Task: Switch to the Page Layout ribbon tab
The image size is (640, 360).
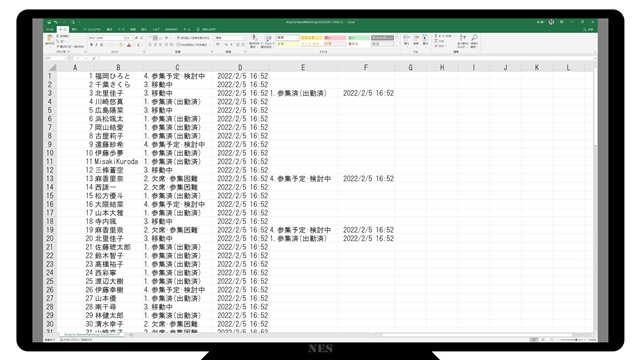Action: click(92, 29)
